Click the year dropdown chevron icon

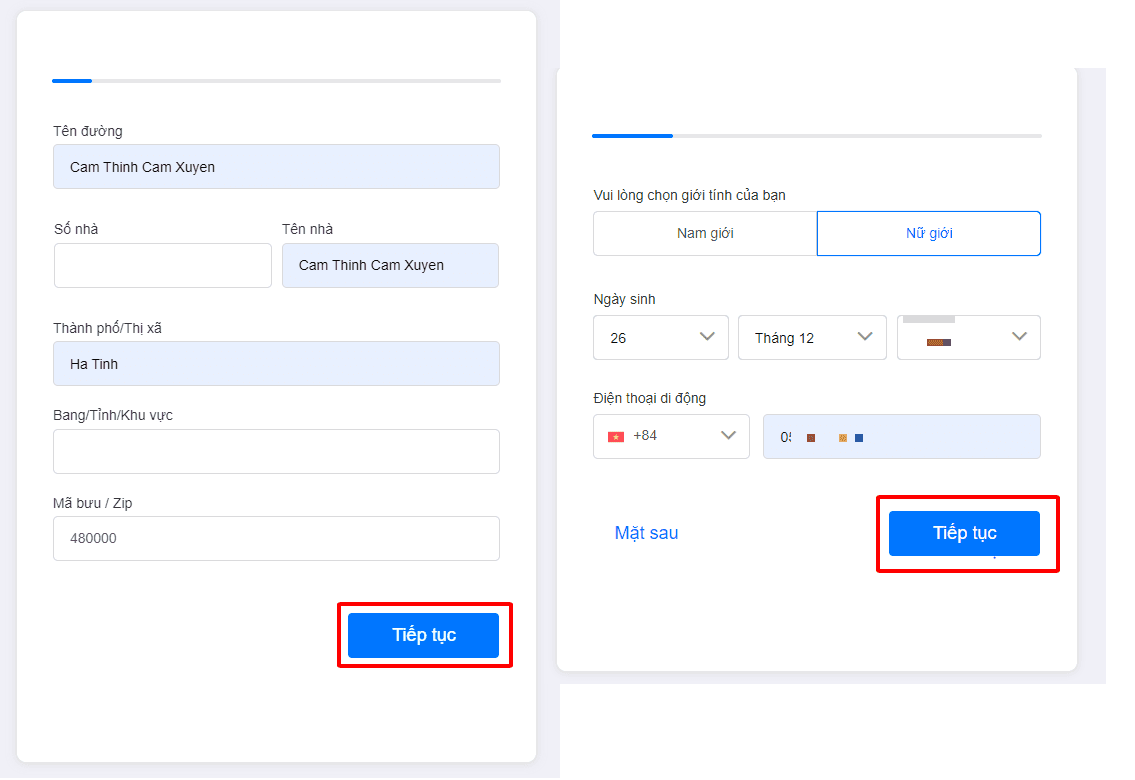point(1019,336)
